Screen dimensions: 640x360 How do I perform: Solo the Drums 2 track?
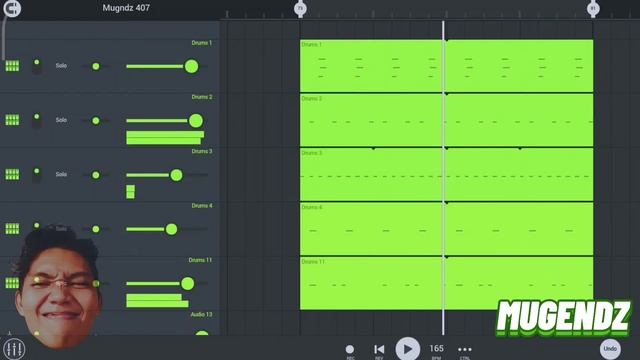click(x=61, y=120)
